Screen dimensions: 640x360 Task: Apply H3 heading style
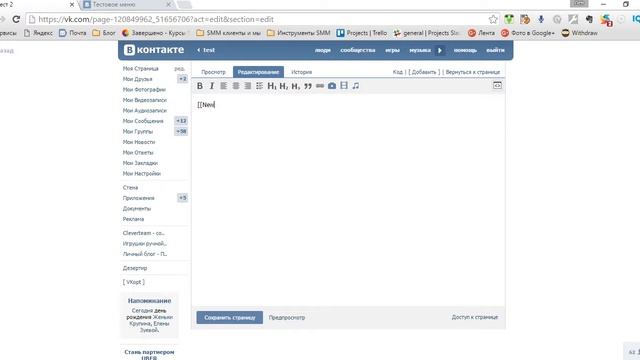[x=296, y=86]
